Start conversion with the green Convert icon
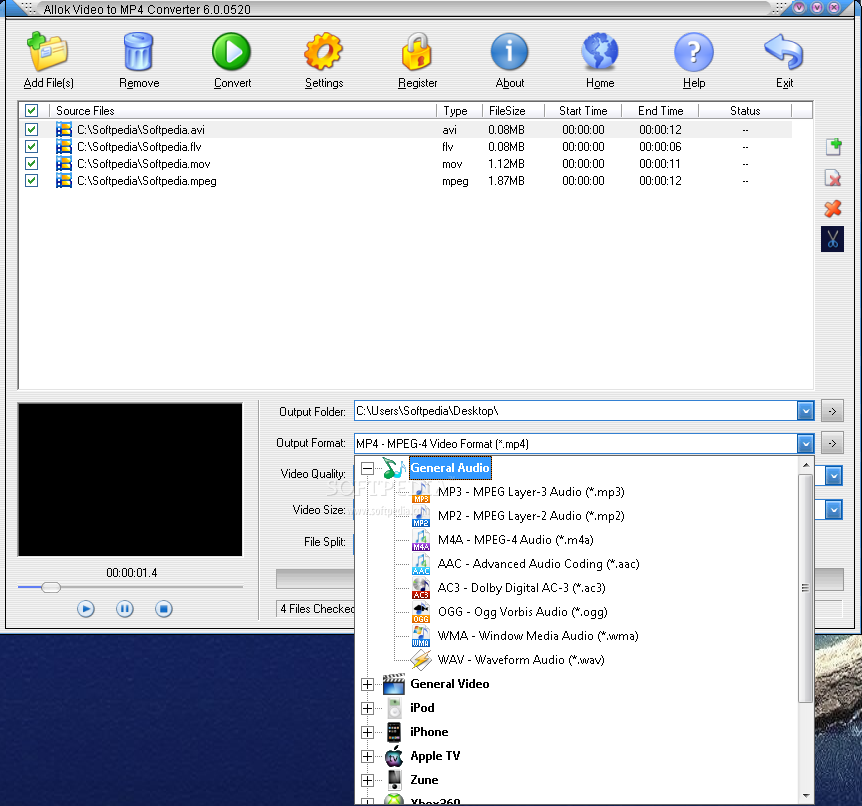The width and height of the screenshot is (862, 806). tap(231, 51)
